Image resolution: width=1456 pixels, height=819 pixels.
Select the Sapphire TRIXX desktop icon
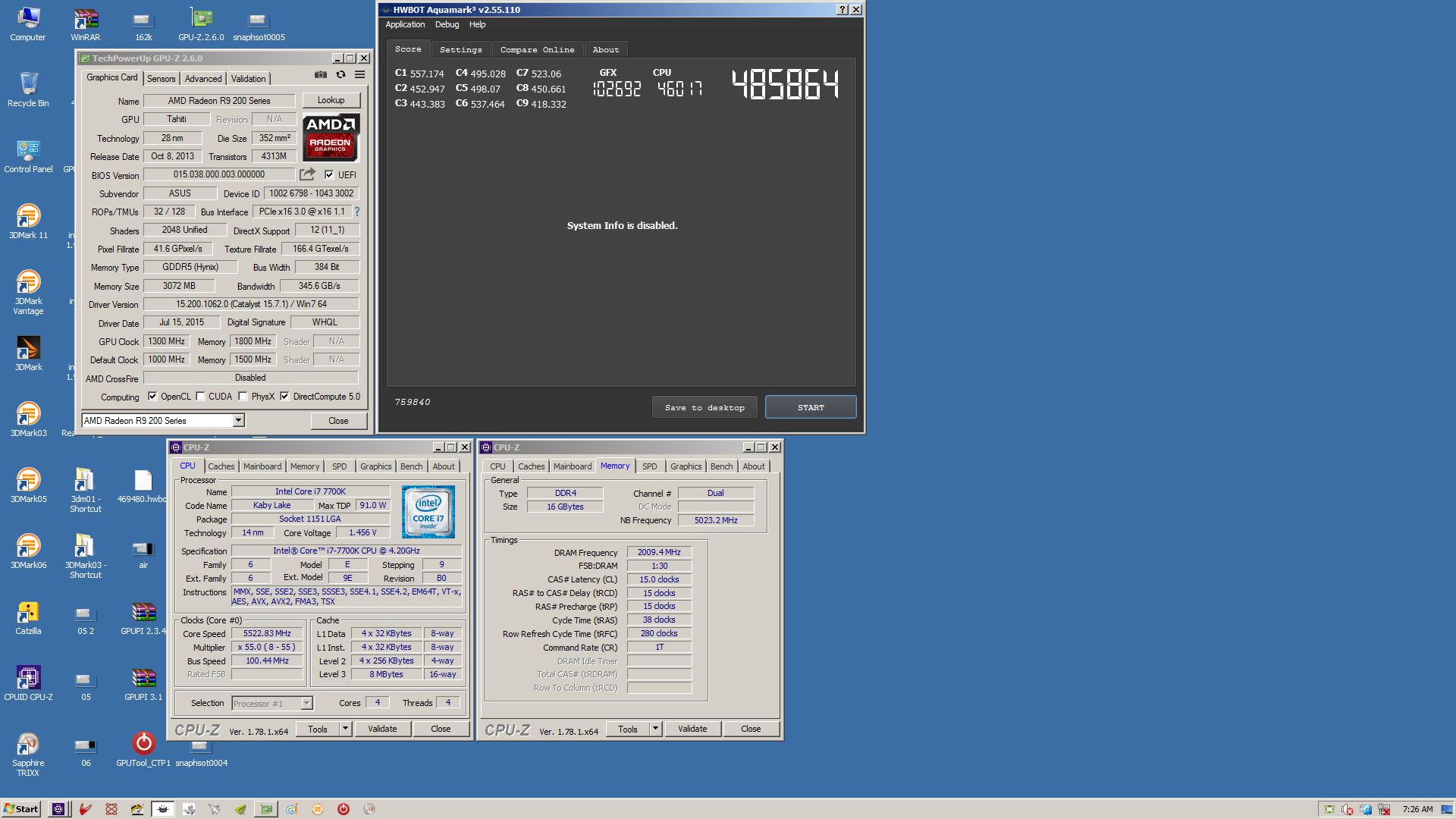(x=28, y=754)
